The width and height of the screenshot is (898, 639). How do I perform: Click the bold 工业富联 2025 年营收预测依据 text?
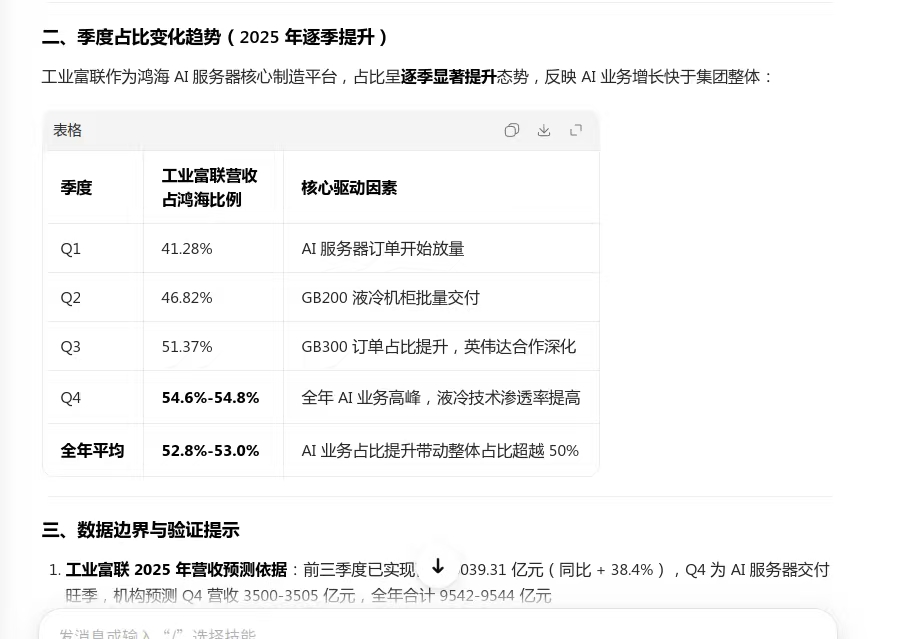176,570
